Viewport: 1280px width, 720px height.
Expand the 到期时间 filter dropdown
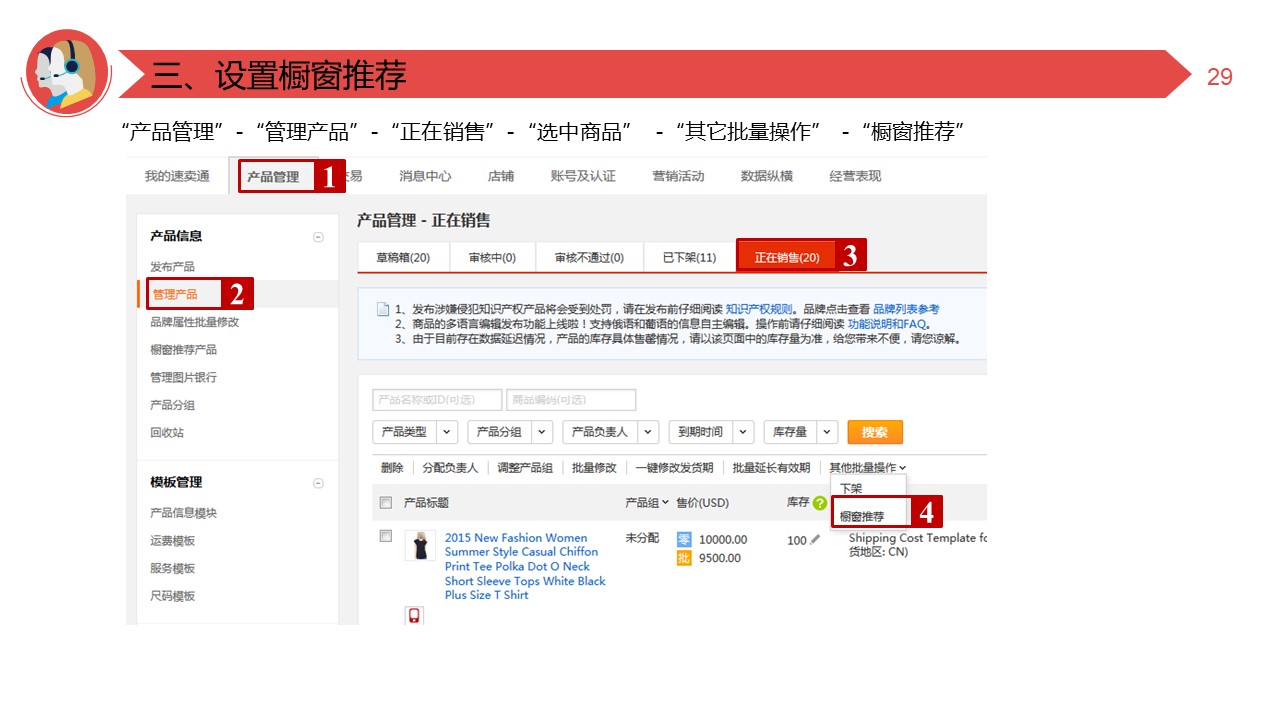click(x=711, y=432)
